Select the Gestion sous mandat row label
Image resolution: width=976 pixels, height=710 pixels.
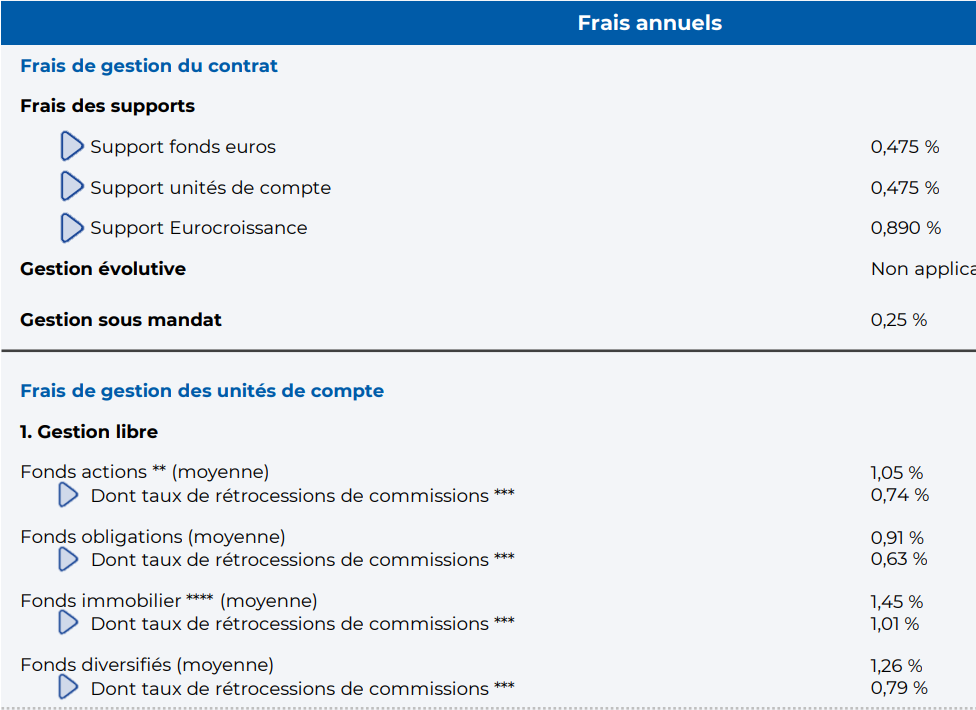pos(121,320)
